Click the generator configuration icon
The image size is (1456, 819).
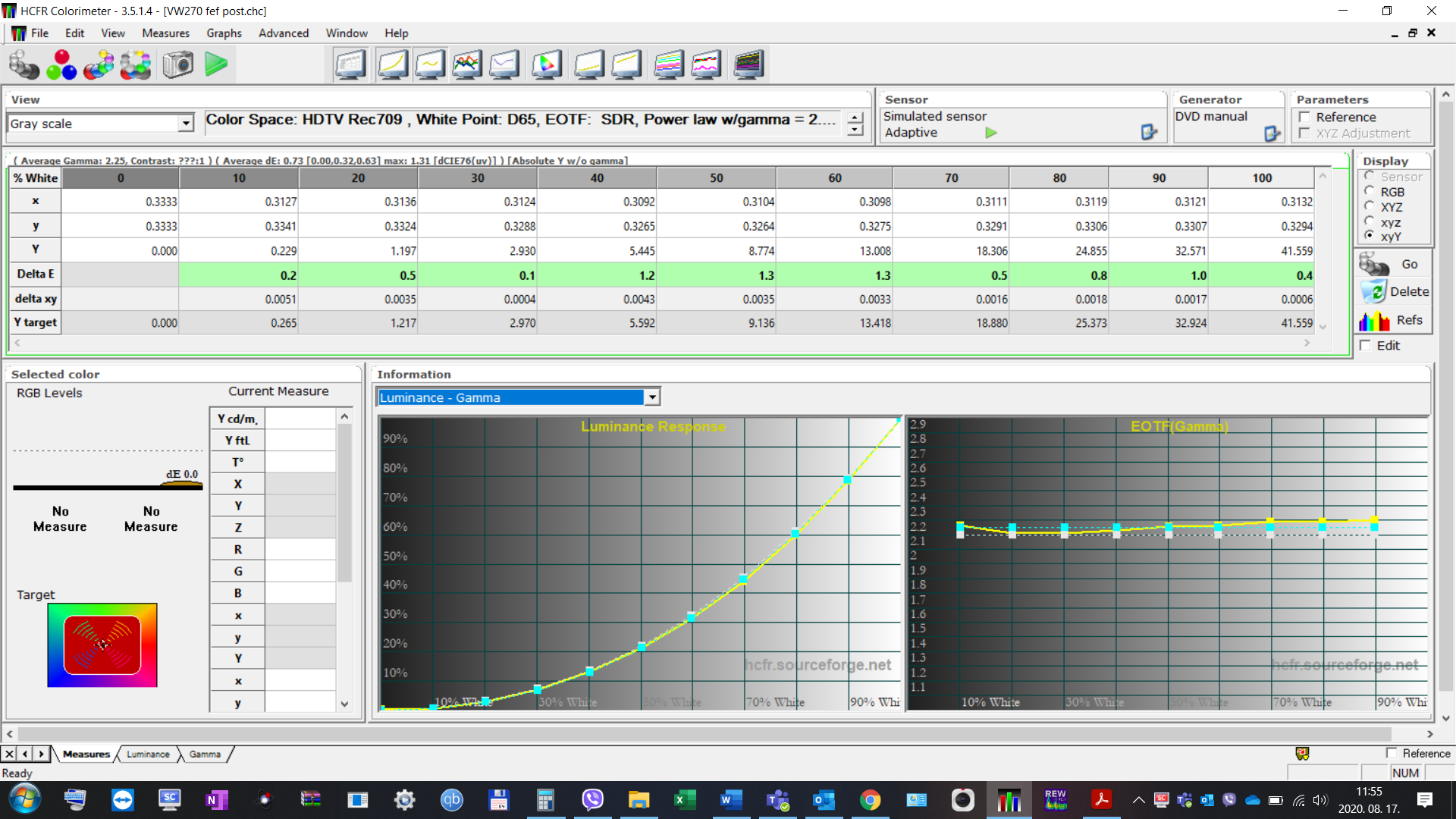pyautogui.click(x=1272, y=134)
